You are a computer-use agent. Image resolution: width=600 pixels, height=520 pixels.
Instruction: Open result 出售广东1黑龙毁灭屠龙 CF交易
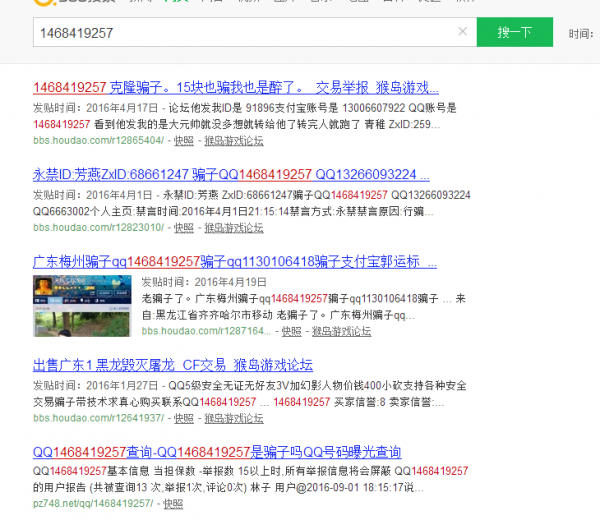point(173,365)
